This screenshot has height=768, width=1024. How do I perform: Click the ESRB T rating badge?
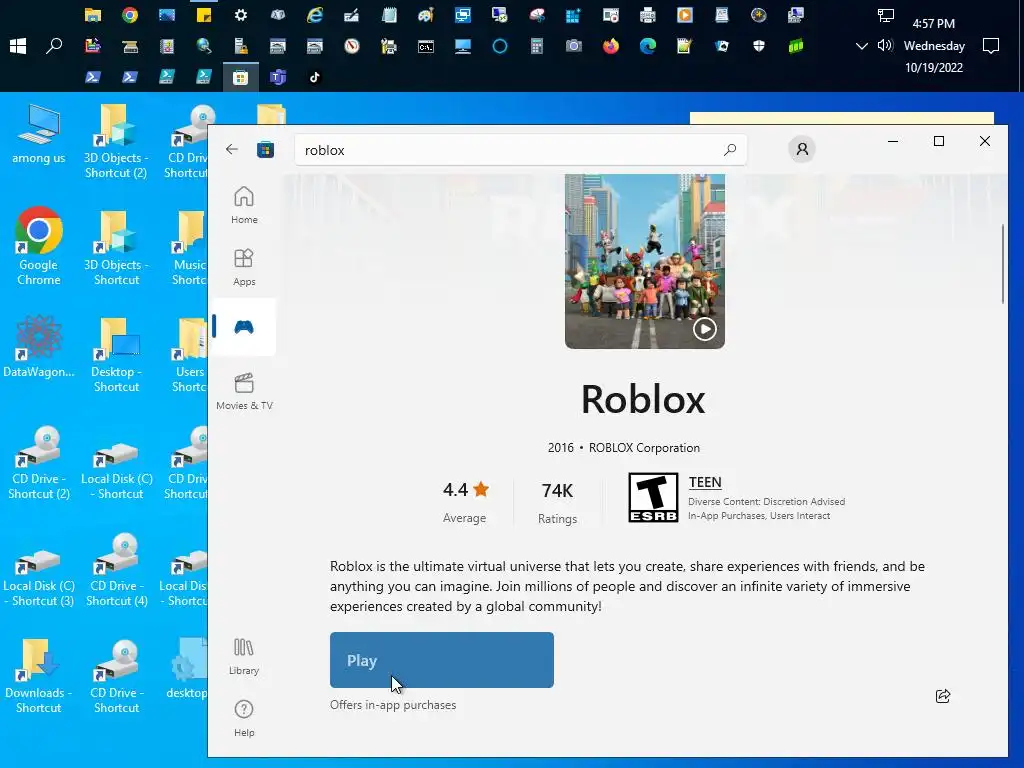click(653, 498)
